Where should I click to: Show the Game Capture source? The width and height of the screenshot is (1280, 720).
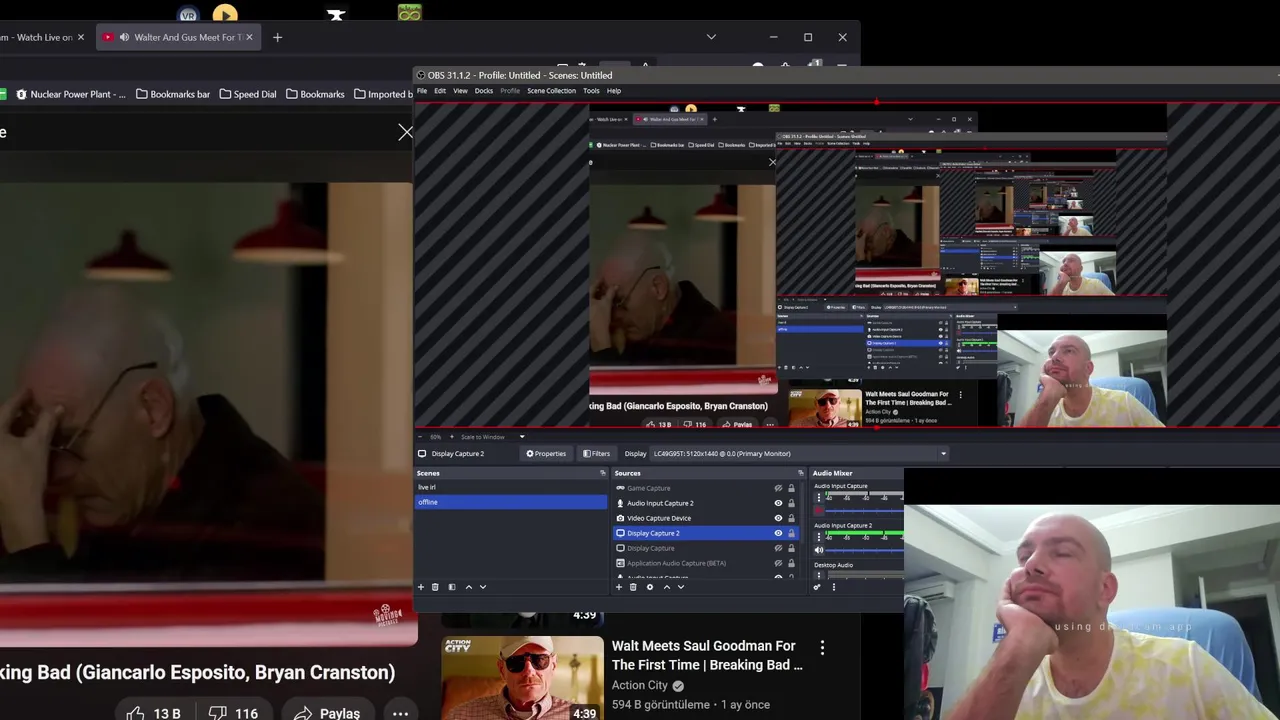(x=778, y=488)
